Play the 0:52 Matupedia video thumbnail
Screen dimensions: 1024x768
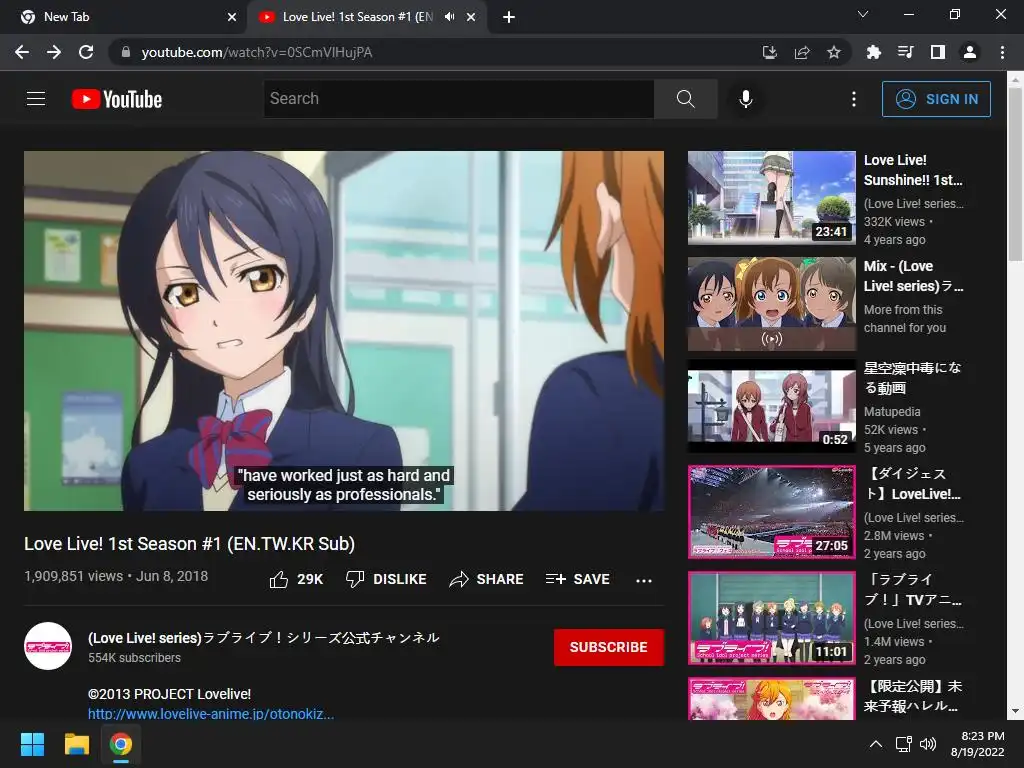click(771, 406)
